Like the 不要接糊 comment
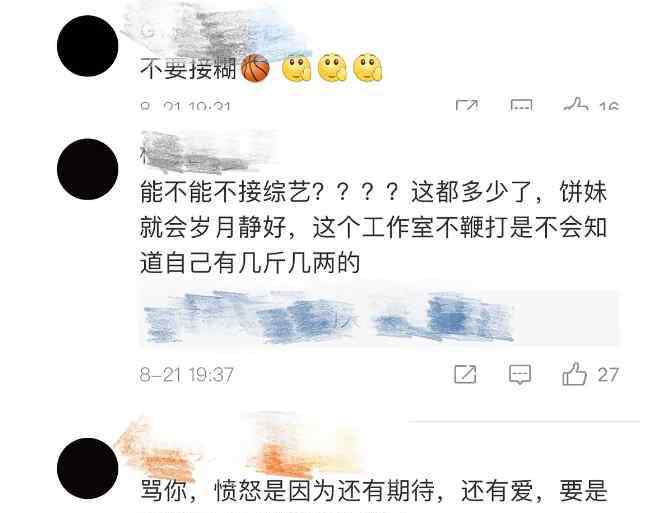This screenshot has width=659, height=513. pyautogui.click(x=577, y=104)
